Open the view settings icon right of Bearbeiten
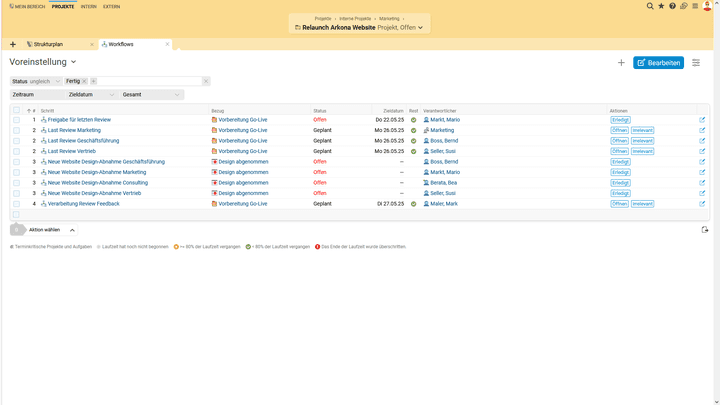720x405 pixels. [696, 63]
